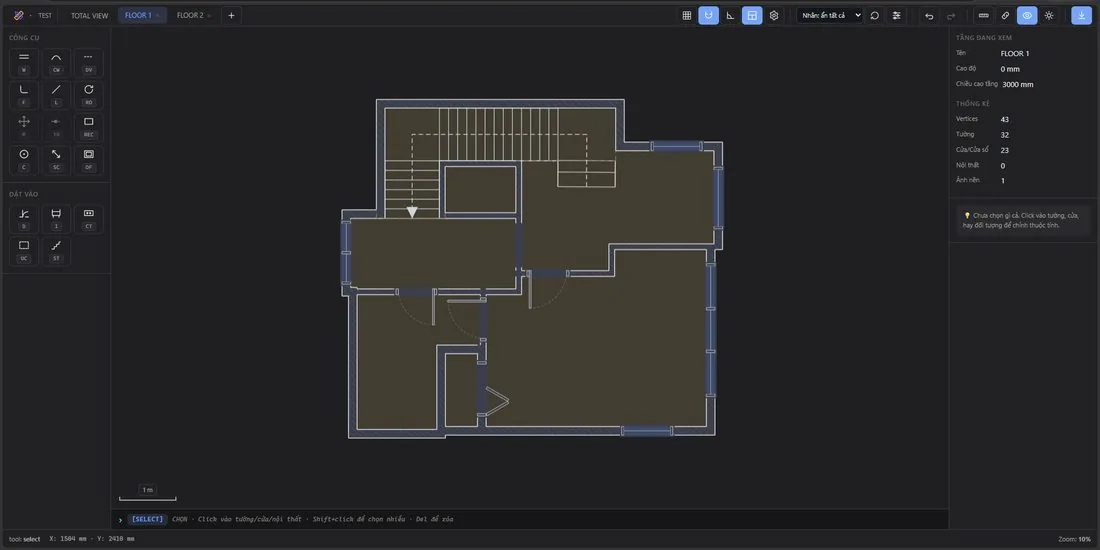Click the bifold door symbol in plan
The height and width of the screenshot is (550, 1100).
pyautogui.click(x=497, y=401)
